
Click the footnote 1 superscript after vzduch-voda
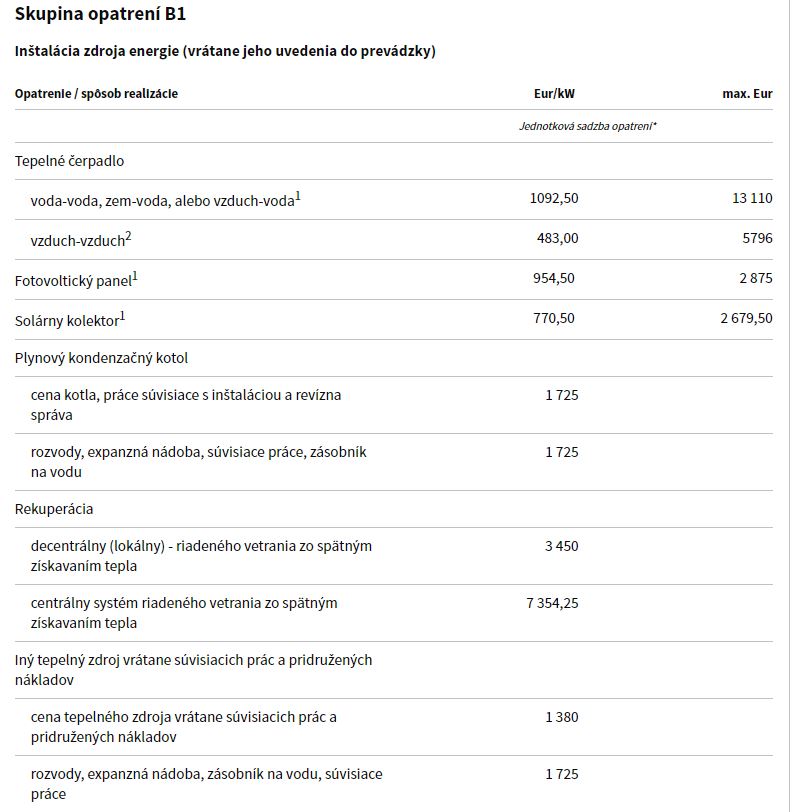click(298, 197)
